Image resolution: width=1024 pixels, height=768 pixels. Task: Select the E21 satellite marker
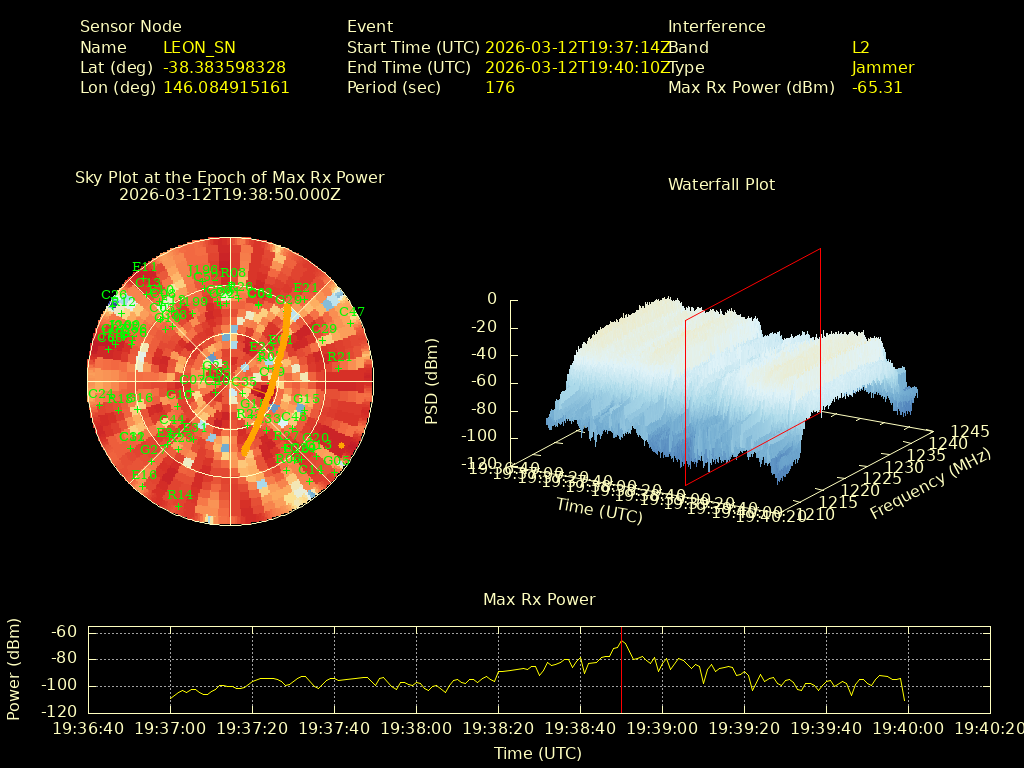tap(305, 298)
